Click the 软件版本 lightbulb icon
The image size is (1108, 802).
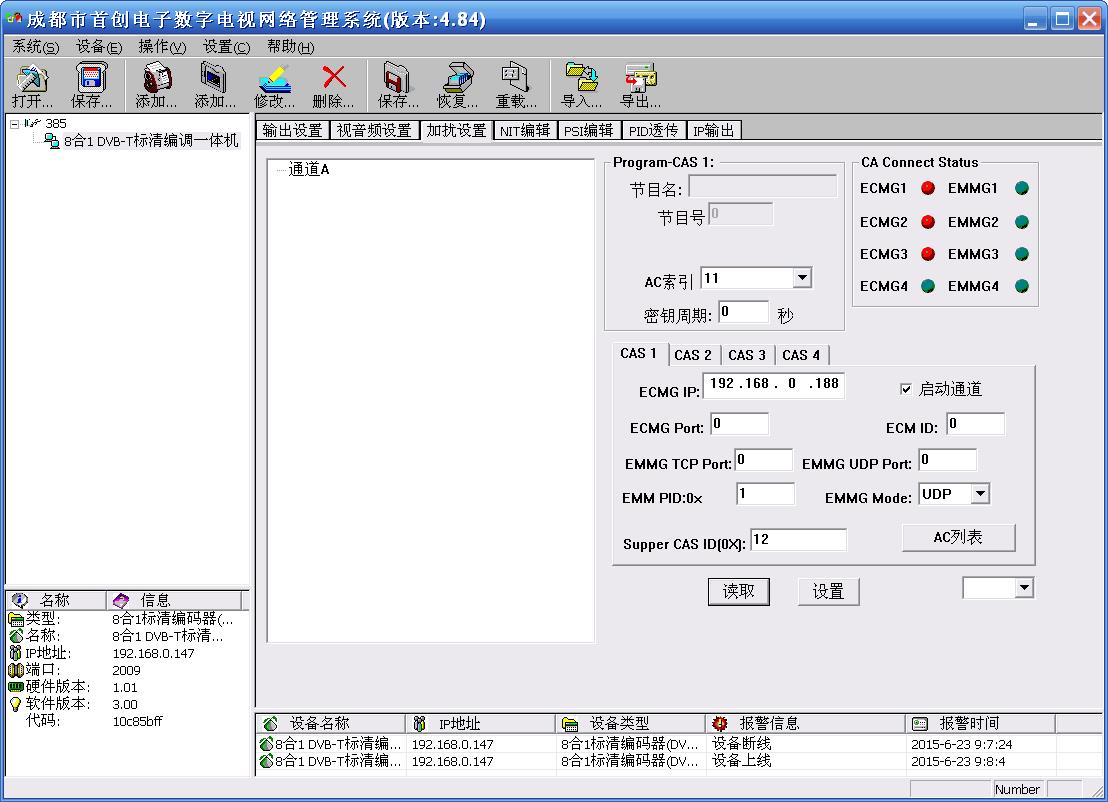click(x=16, y=704)
